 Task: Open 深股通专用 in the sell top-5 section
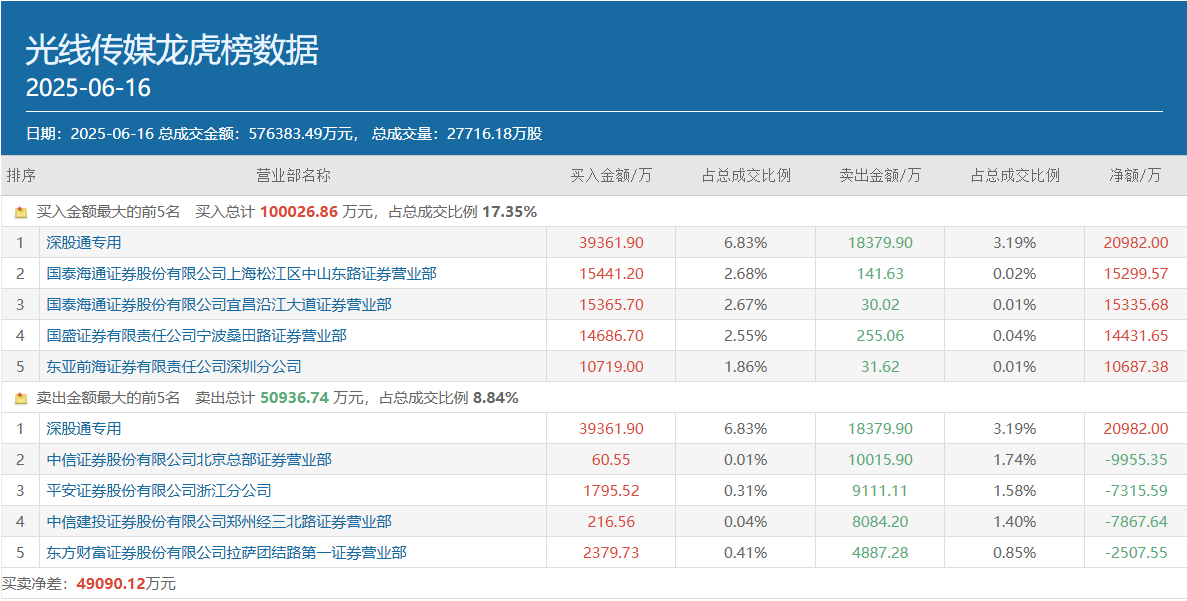84,428
